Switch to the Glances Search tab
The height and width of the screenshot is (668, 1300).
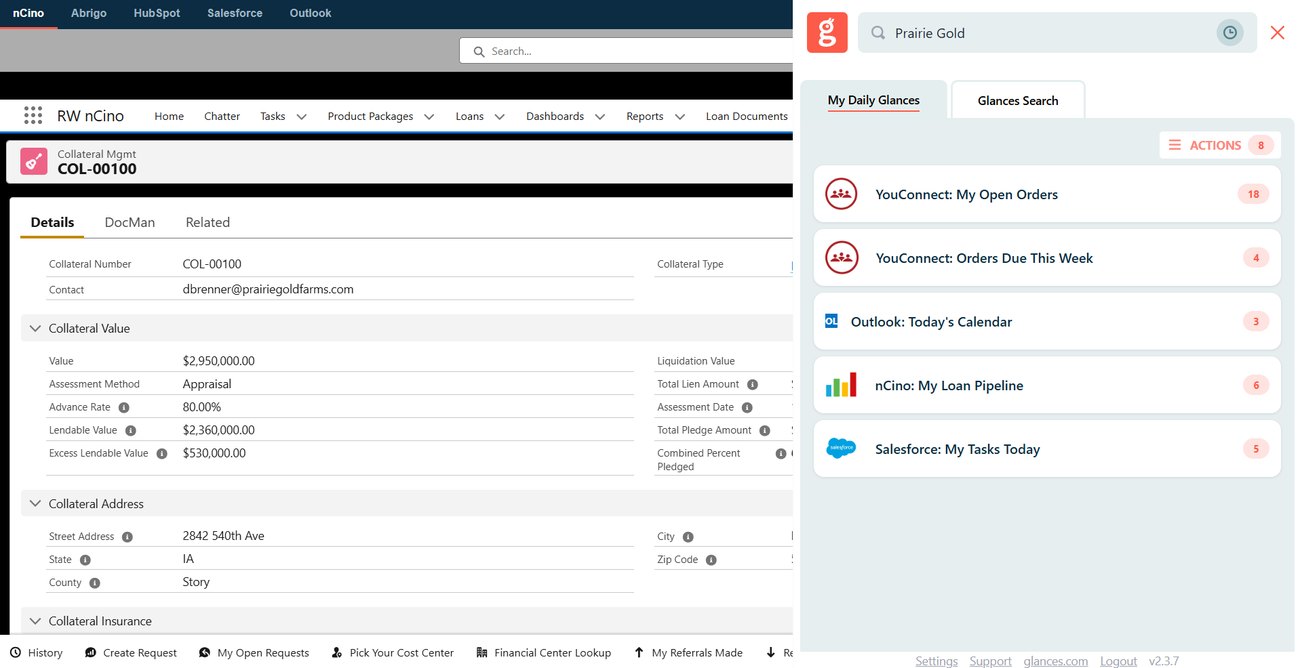pos(1018,100)
